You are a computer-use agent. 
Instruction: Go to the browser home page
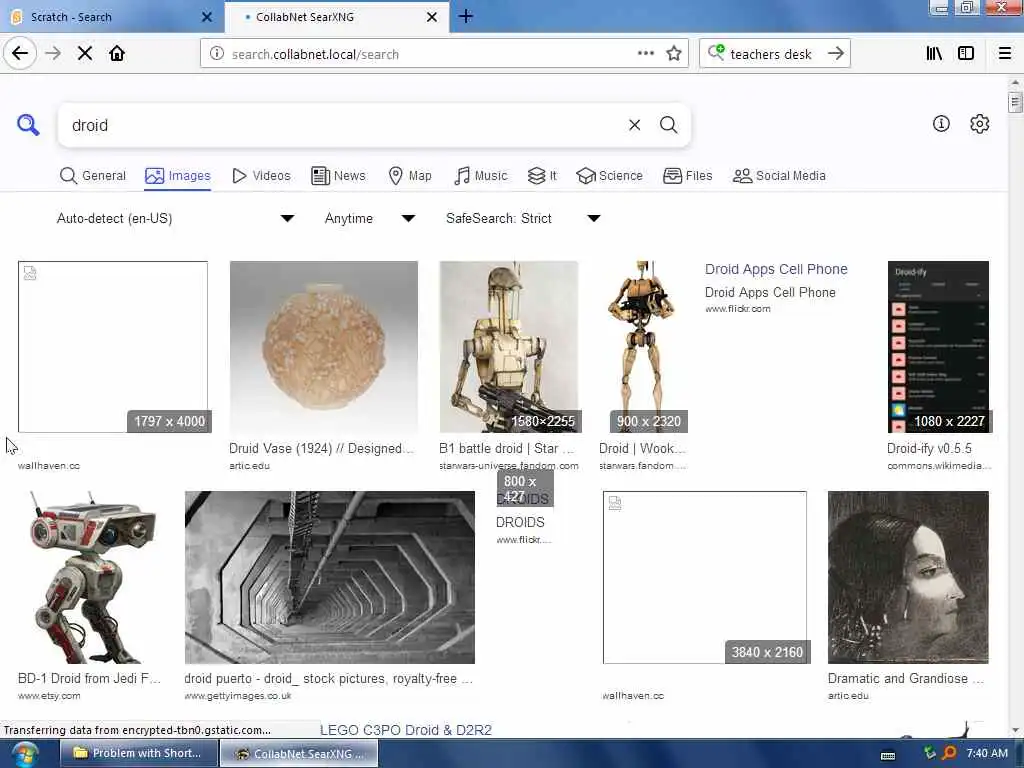(117, 54)
